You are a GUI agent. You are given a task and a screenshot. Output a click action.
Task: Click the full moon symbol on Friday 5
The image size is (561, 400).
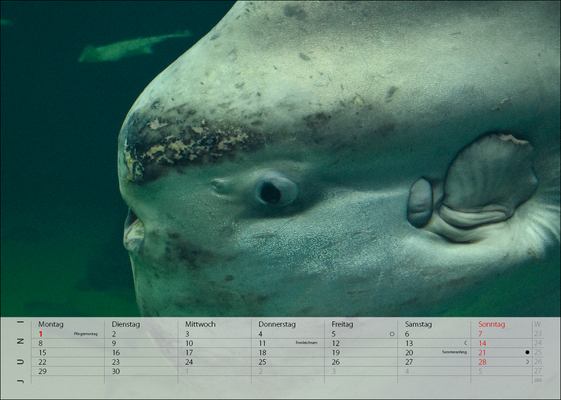pos(392,334)
